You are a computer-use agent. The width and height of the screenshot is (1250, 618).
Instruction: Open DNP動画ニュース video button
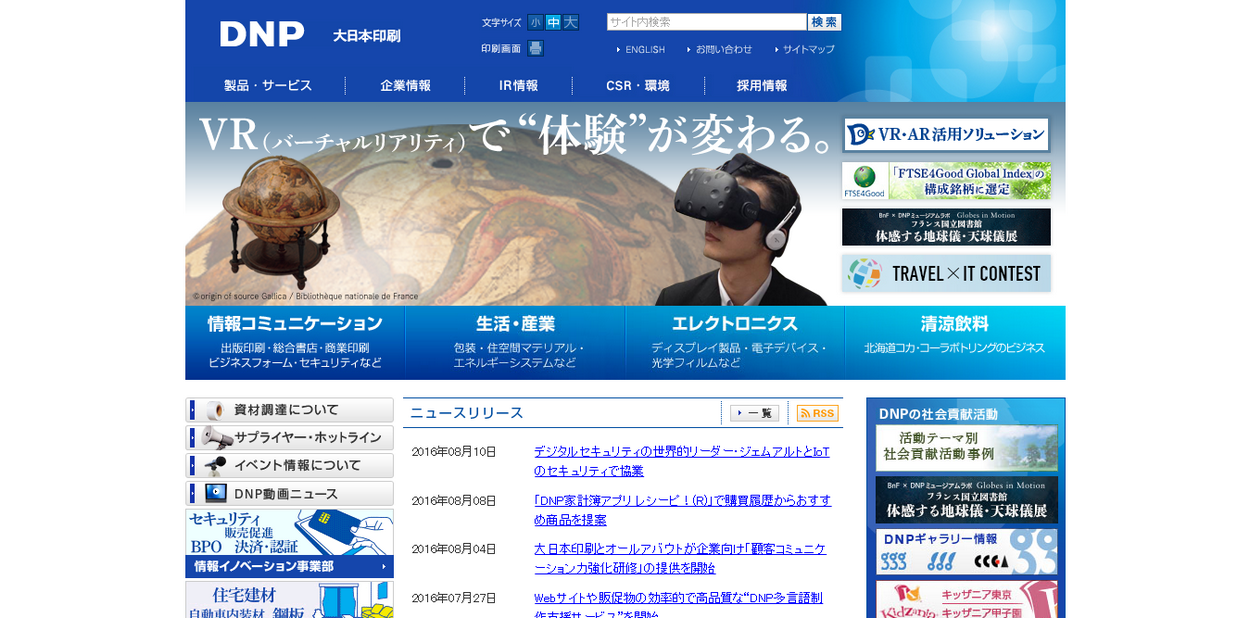point(289,494)
